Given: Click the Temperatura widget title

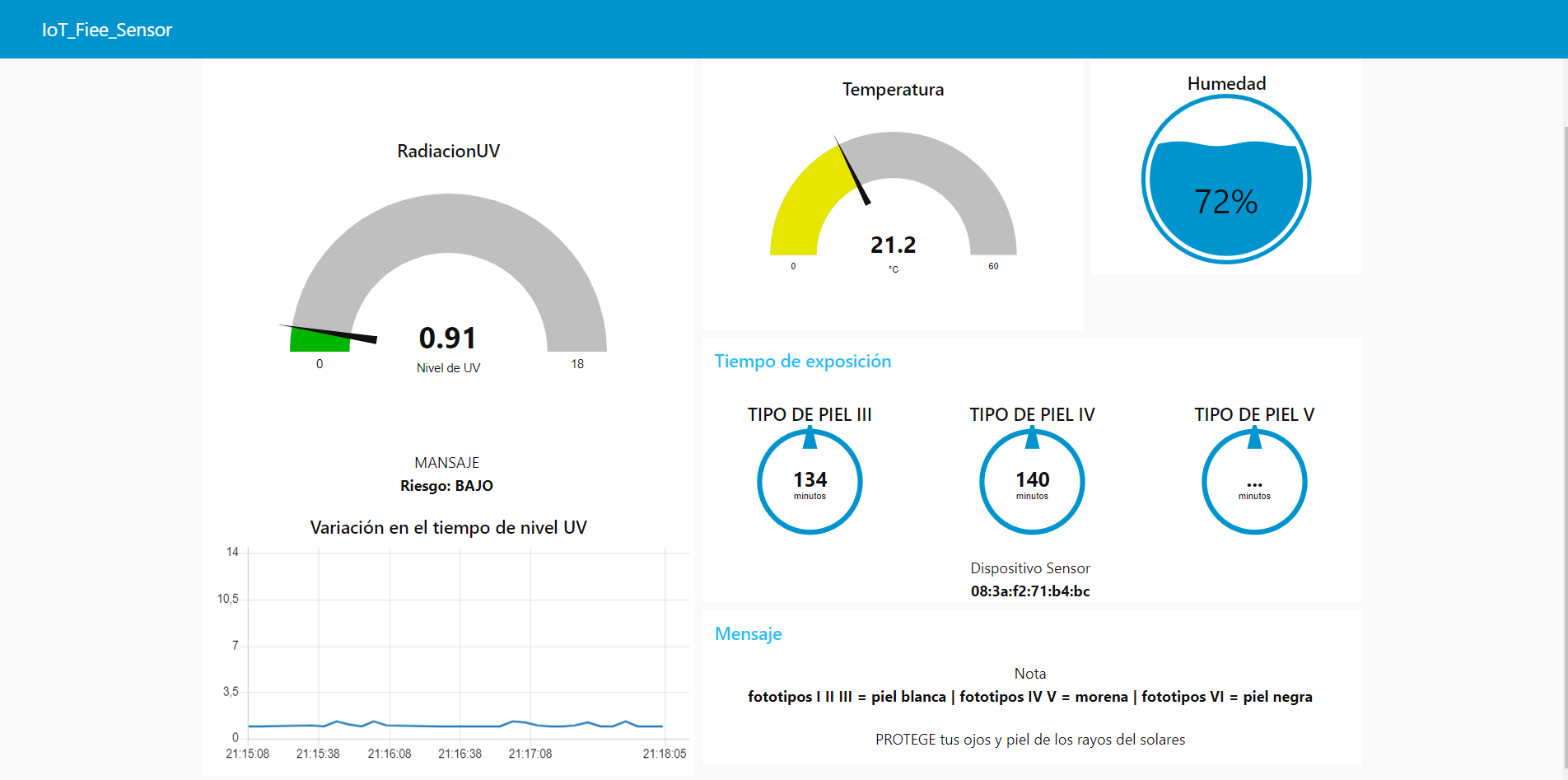Looking at the screenshot, I should [893, 90].
